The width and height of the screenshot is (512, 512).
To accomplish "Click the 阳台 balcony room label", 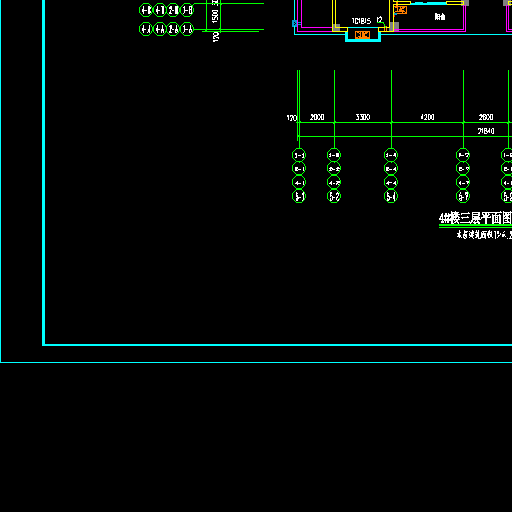I will click(440, 17).
